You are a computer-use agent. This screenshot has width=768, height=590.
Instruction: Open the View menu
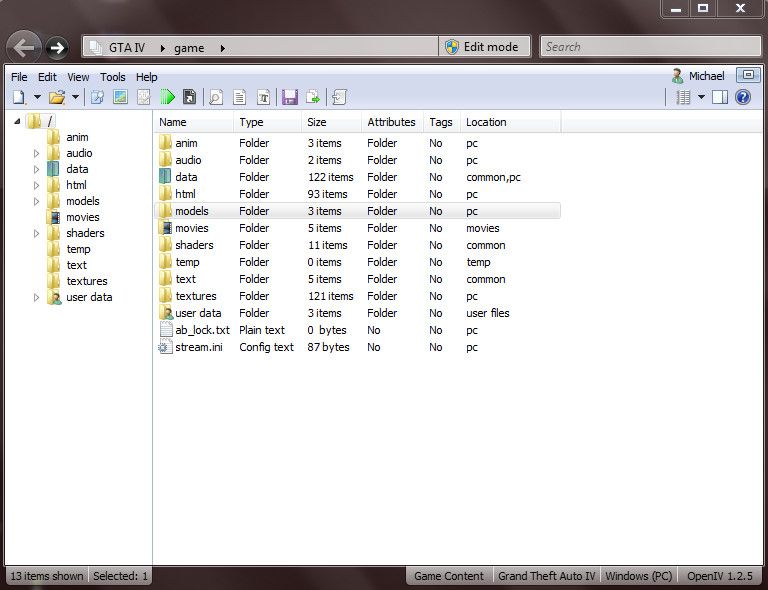click(x=78, y=77)
